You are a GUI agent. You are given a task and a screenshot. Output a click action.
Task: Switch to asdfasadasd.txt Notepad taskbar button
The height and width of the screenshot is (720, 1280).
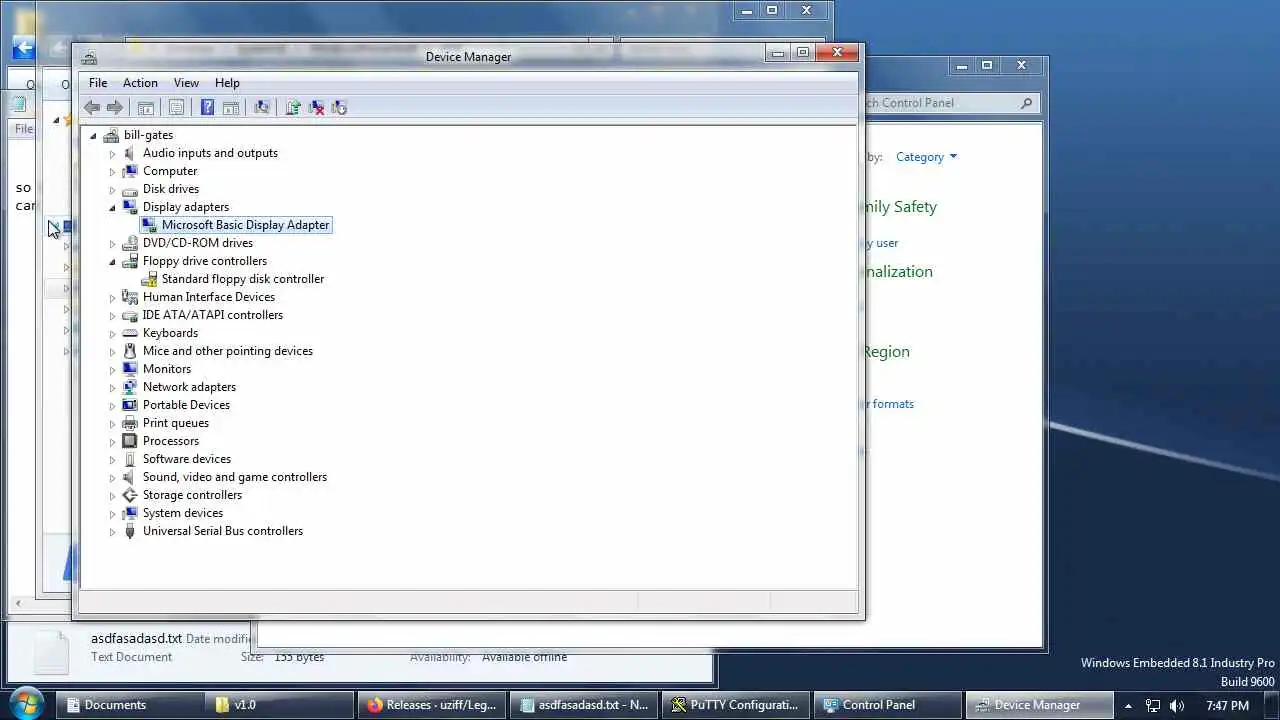tap(584, 705)
